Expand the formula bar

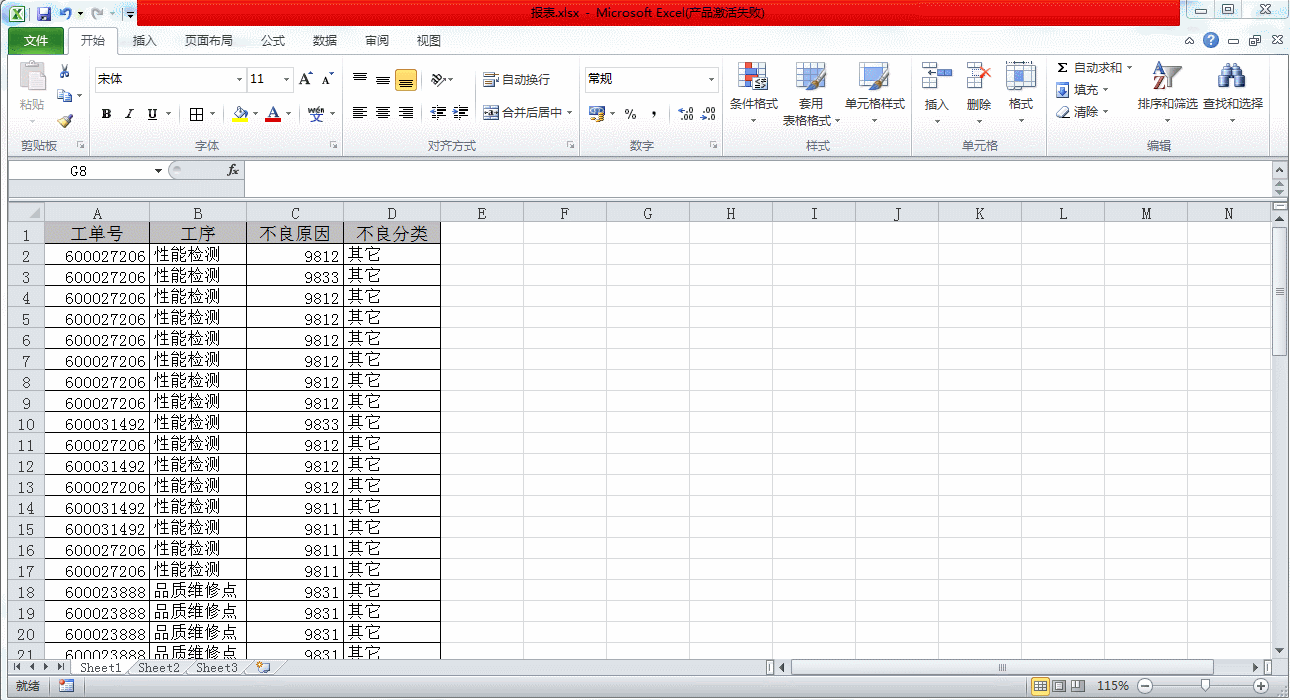pos(1279,171)
